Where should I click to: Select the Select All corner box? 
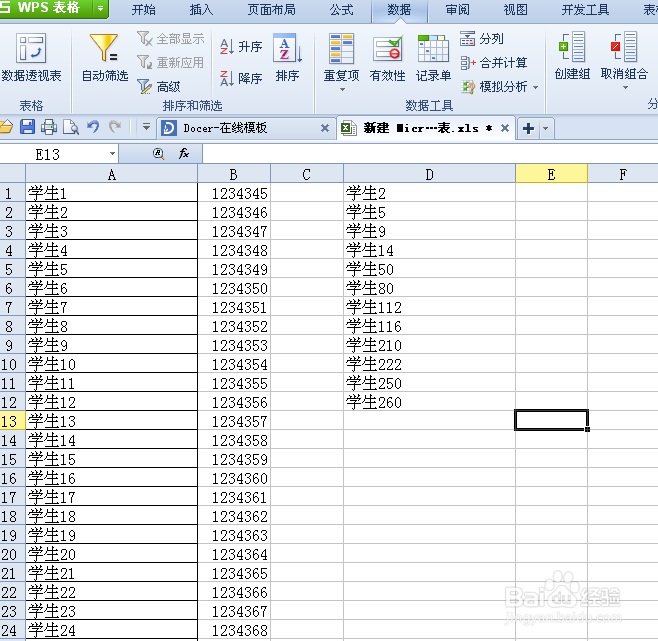click(x=13, y=174)
